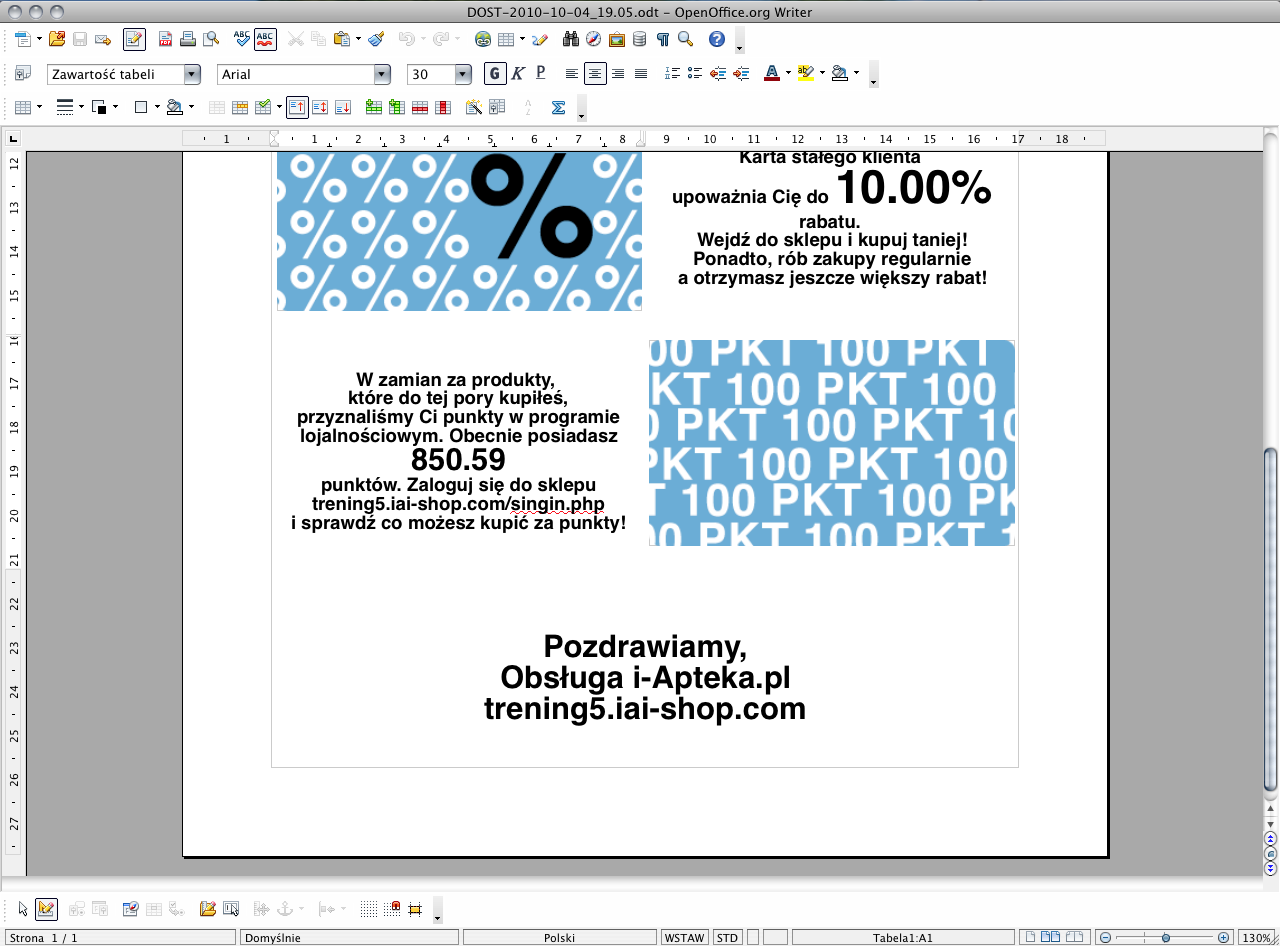Click the vertical scrollbar thumb

click(x=1270, y=620)
